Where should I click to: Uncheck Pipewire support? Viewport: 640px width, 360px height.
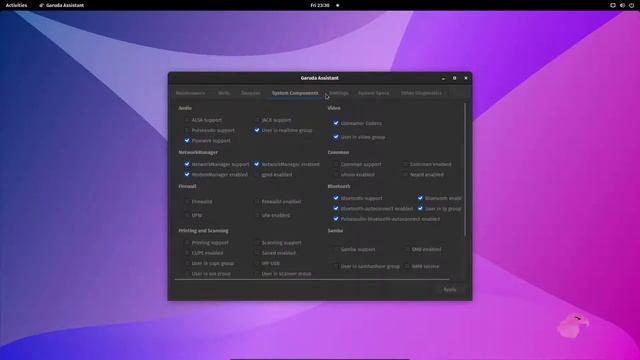pyautogui.click(x=187, y=140)
